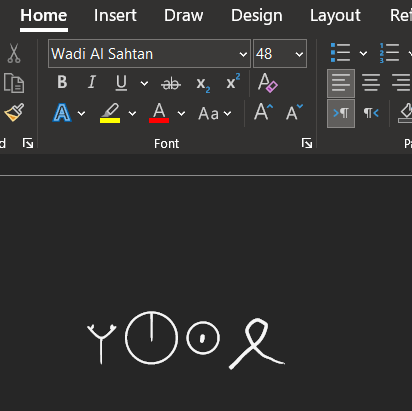
Task: Click the Y-shaped glyph in the document
Action: [102, 343]
